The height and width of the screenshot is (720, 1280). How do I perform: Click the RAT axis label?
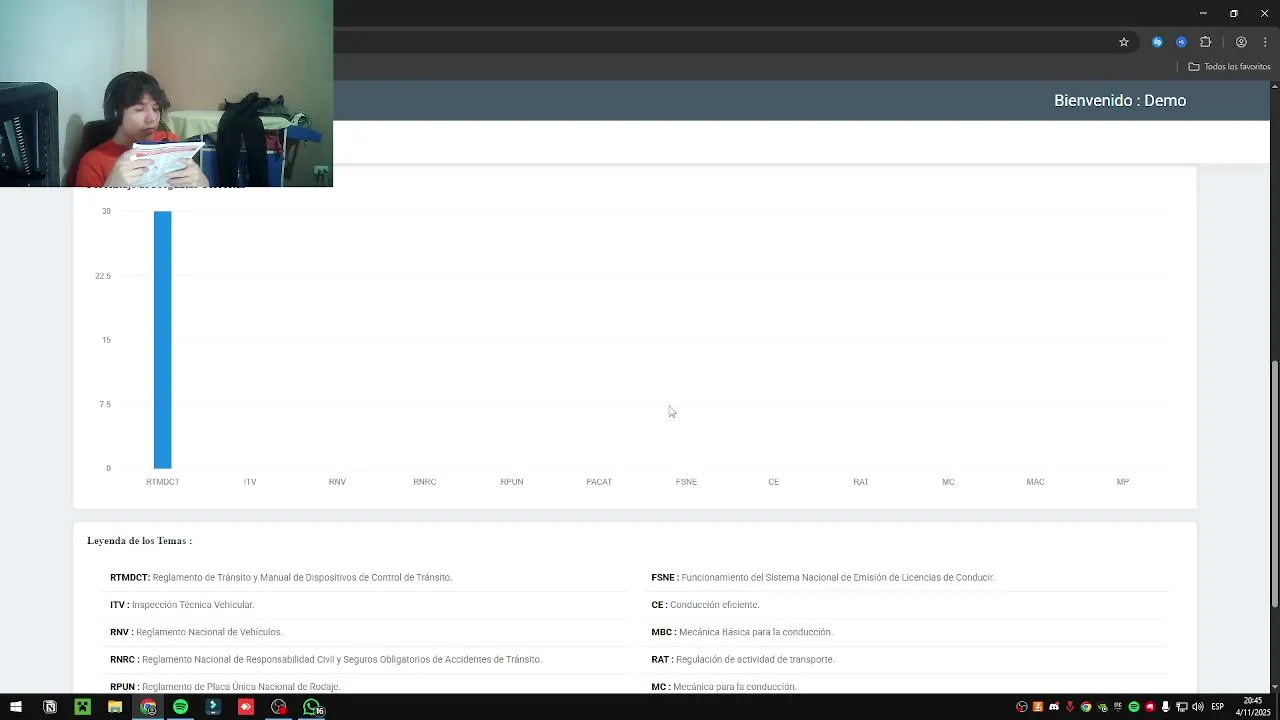861,482
